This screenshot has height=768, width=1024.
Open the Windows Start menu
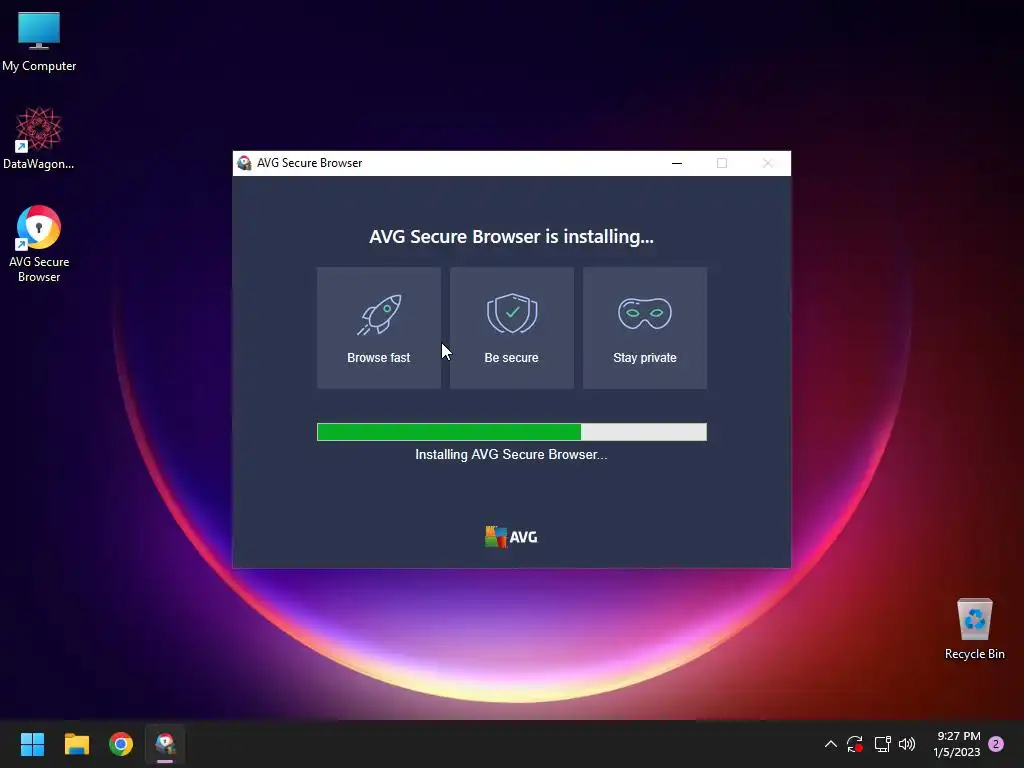tap(32, 744)
